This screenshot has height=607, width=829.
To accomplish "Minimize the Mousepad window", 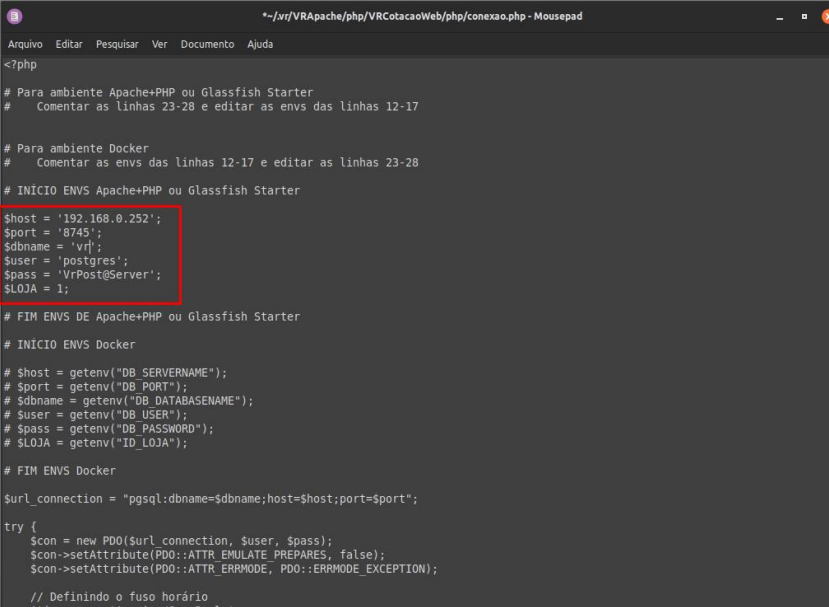I will [779, 17].
